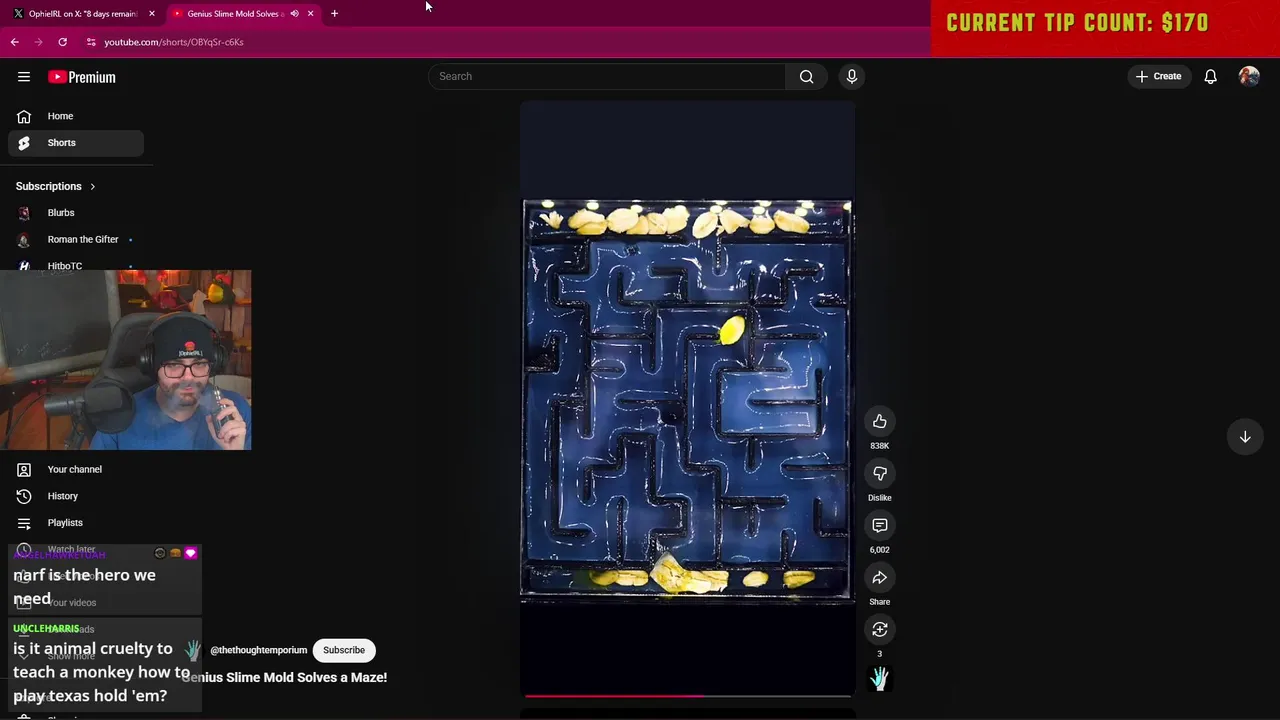Screen dimensions: 1280x720
Task: Click inside the YouTube search field
Action: pyautogui.click(x=608, y=76)
